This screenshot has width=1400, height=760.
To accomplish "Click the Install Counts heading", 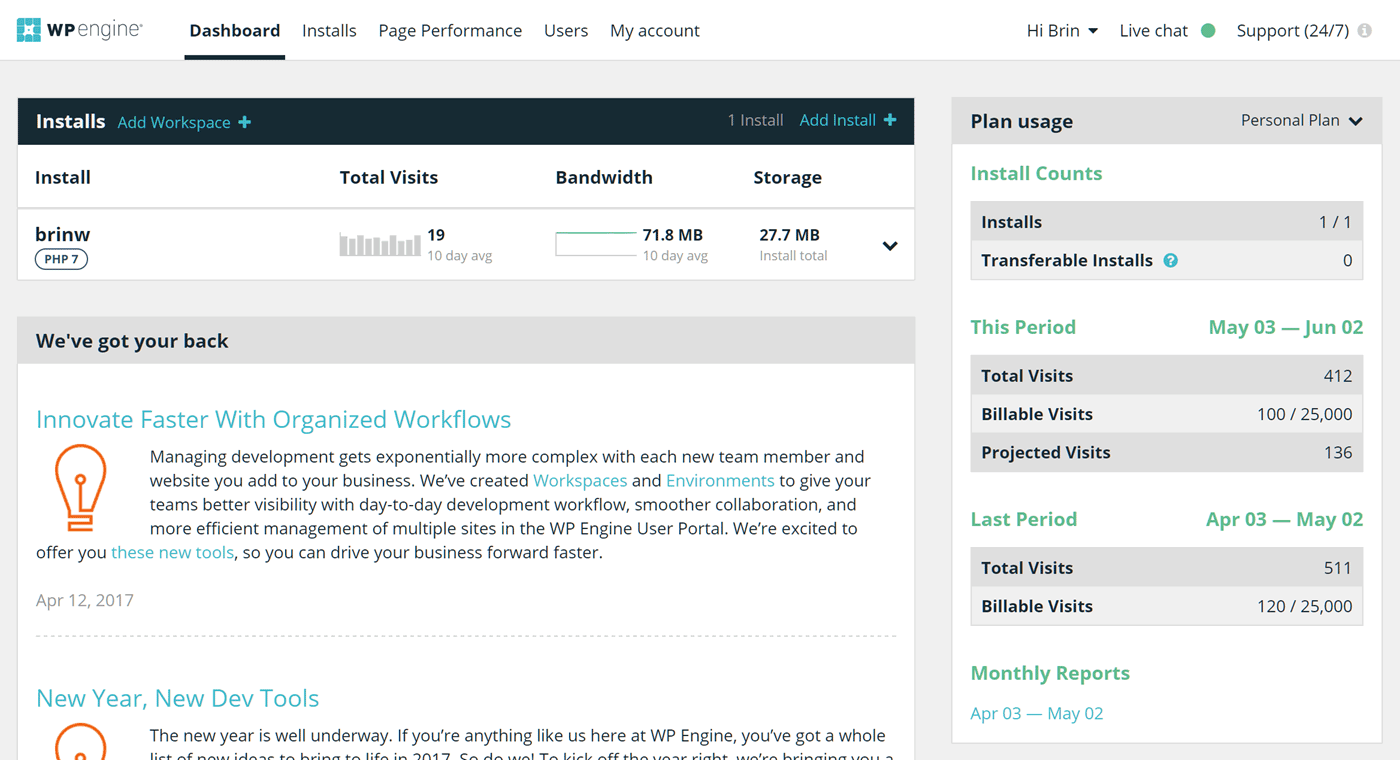I will 1036,173.
